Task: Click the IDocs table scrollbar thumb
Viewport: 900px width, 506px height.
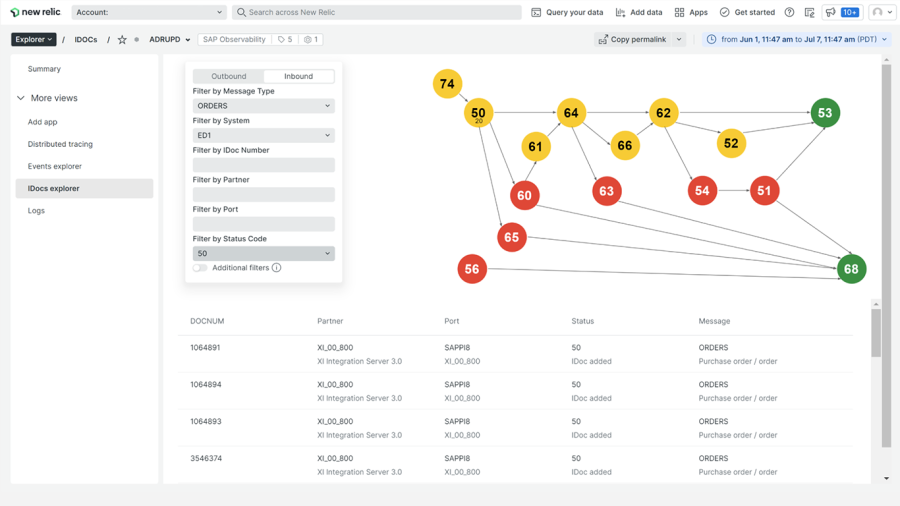Action: pos(875,333)
